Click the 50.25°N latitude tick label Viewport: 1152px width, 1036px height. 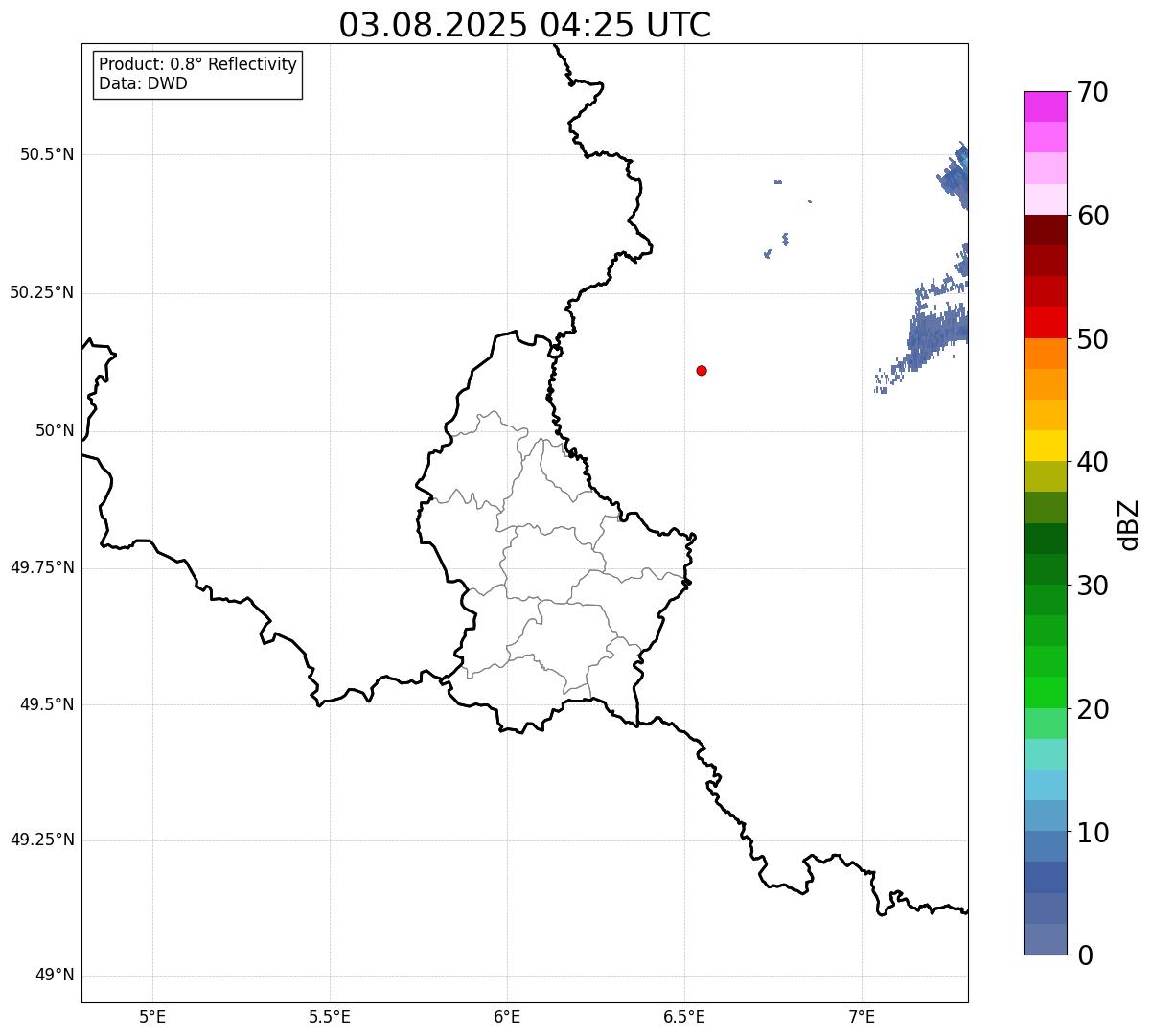point(41,292)
